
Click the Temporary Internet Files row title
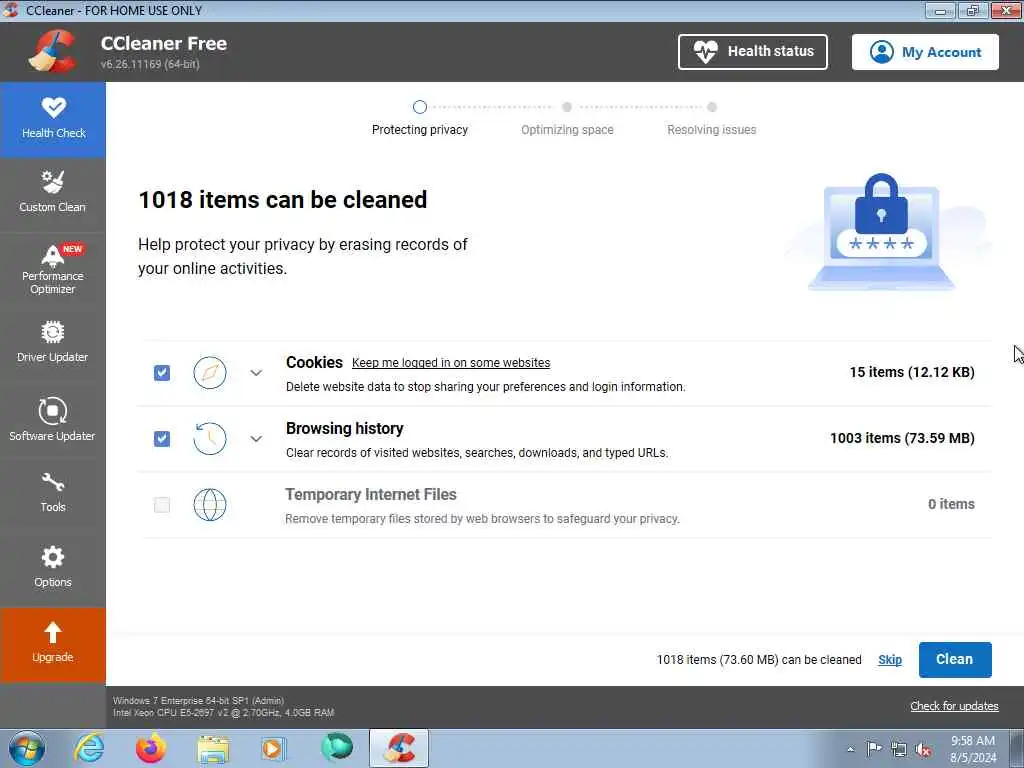coord(370,494)
